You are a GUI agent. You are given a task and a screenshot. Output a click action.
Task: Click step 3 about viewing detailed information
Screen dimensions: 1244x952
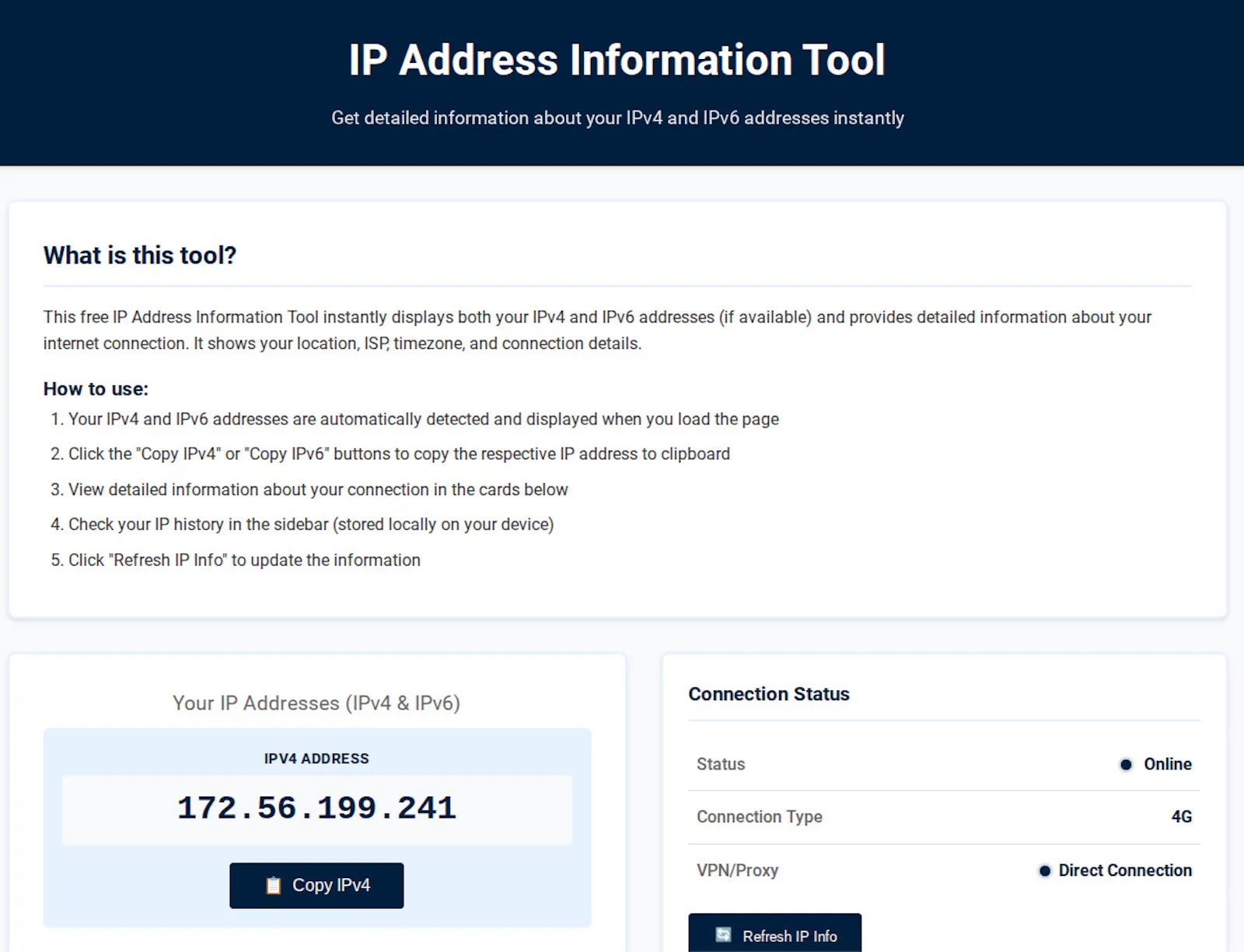point(309,490)
